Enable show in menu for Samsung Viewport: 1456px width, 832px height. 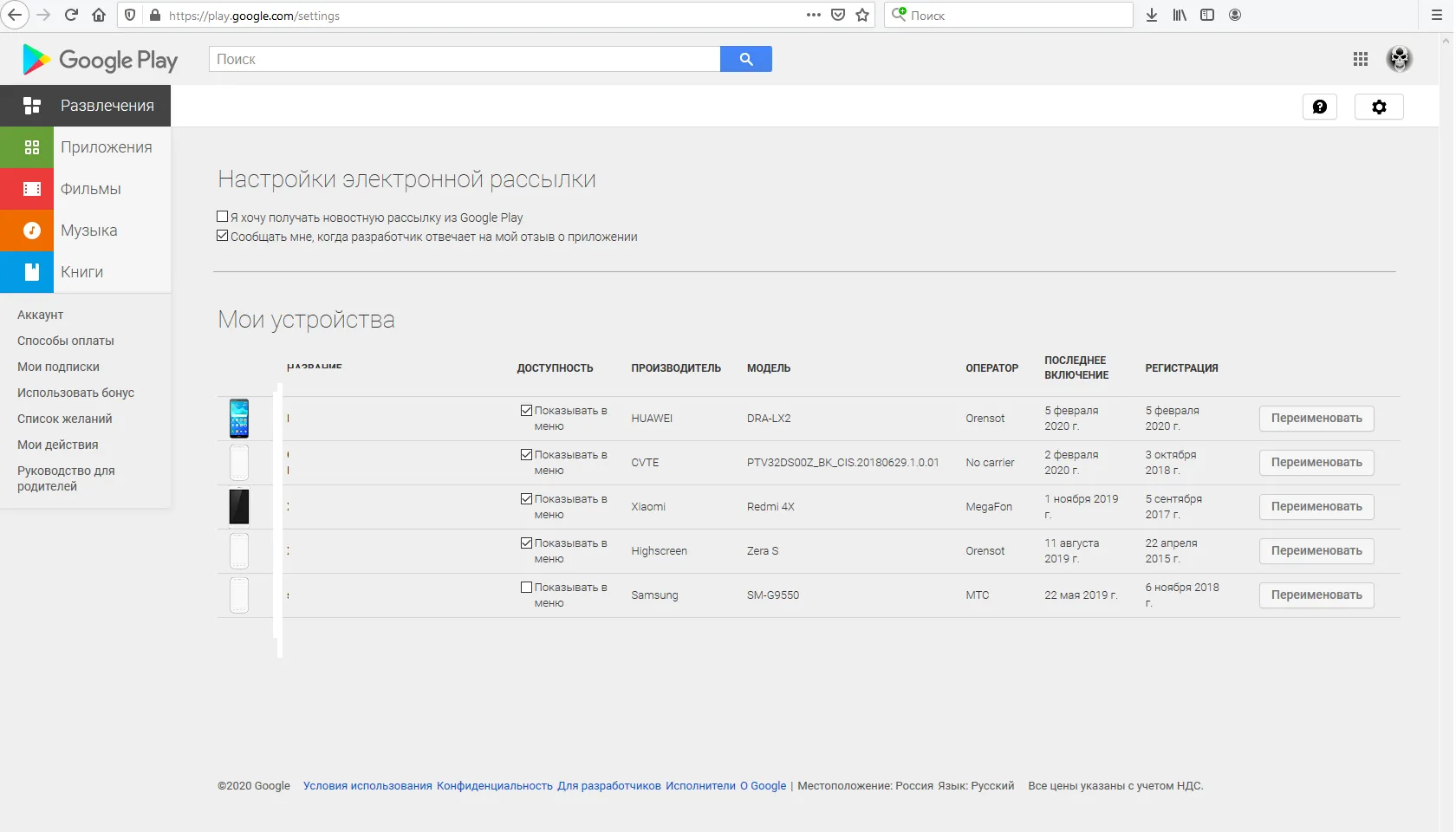[526, 587]
